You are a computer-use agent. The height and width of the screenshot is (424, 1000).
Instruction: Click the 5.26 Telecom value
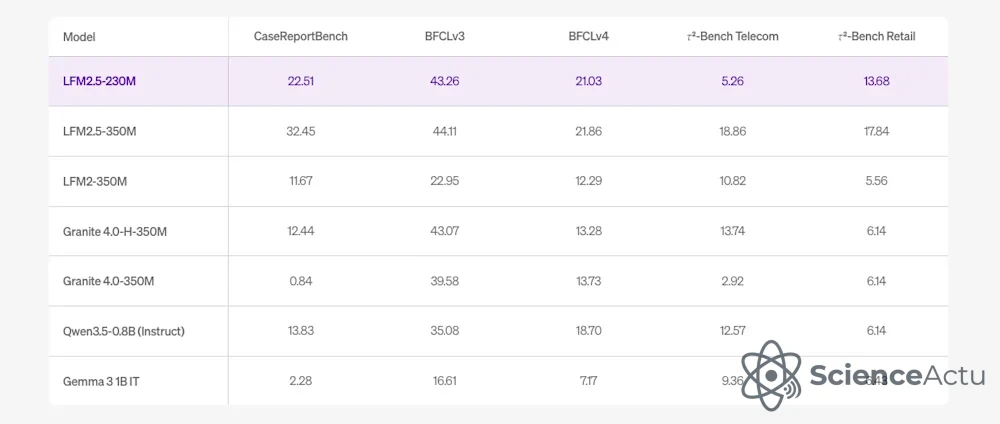pyautogui.click(x=732, y=81)
